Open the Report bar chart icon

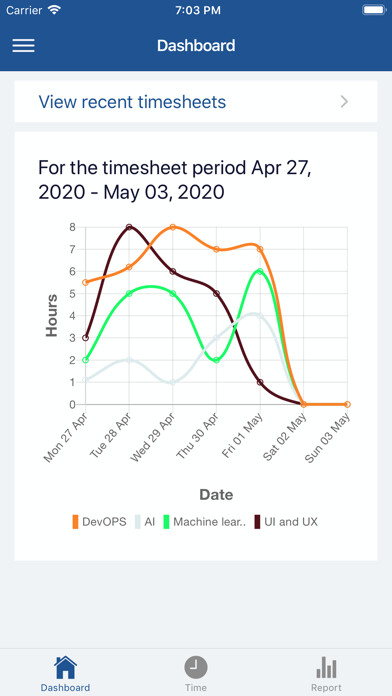click(326, 667)
